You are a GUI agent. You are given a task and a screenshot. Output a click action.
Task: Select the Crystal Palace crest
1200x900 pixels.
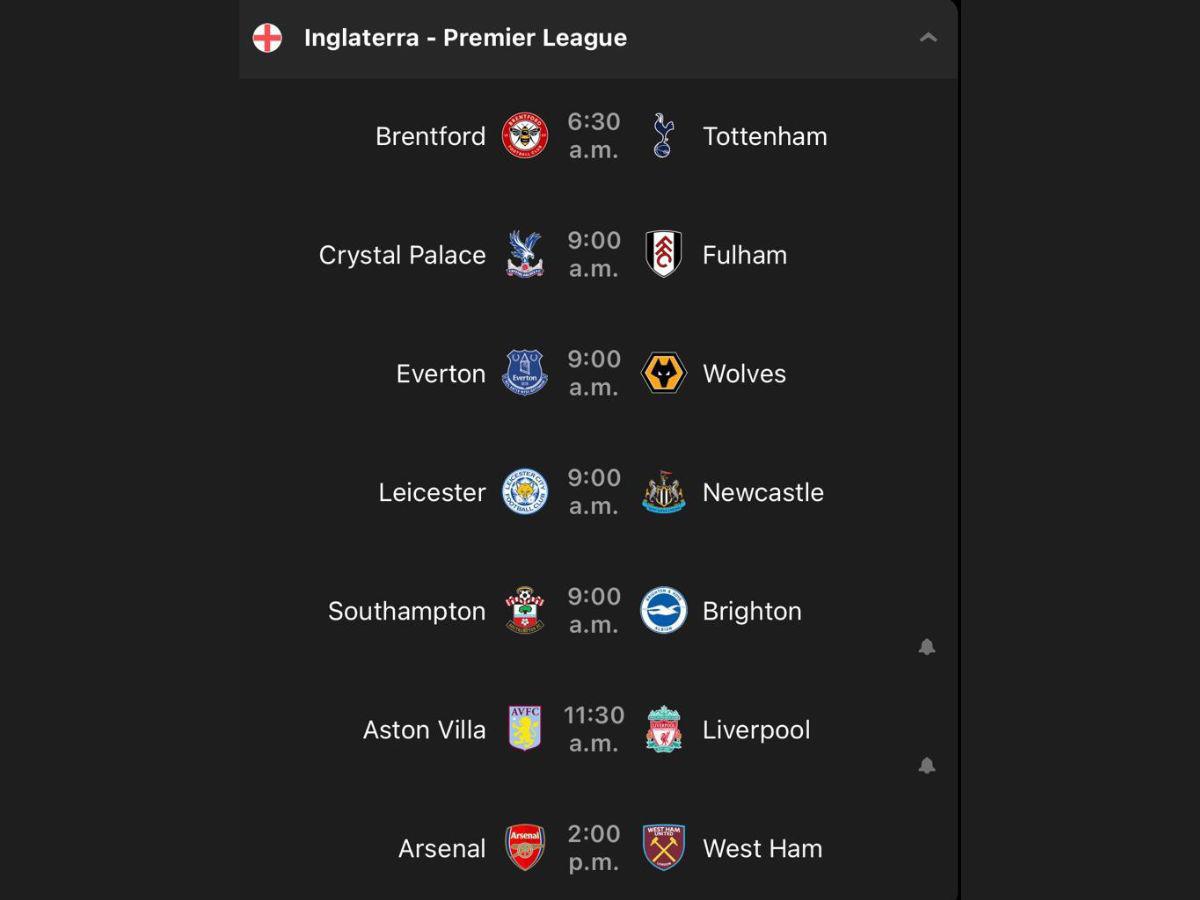524,255
